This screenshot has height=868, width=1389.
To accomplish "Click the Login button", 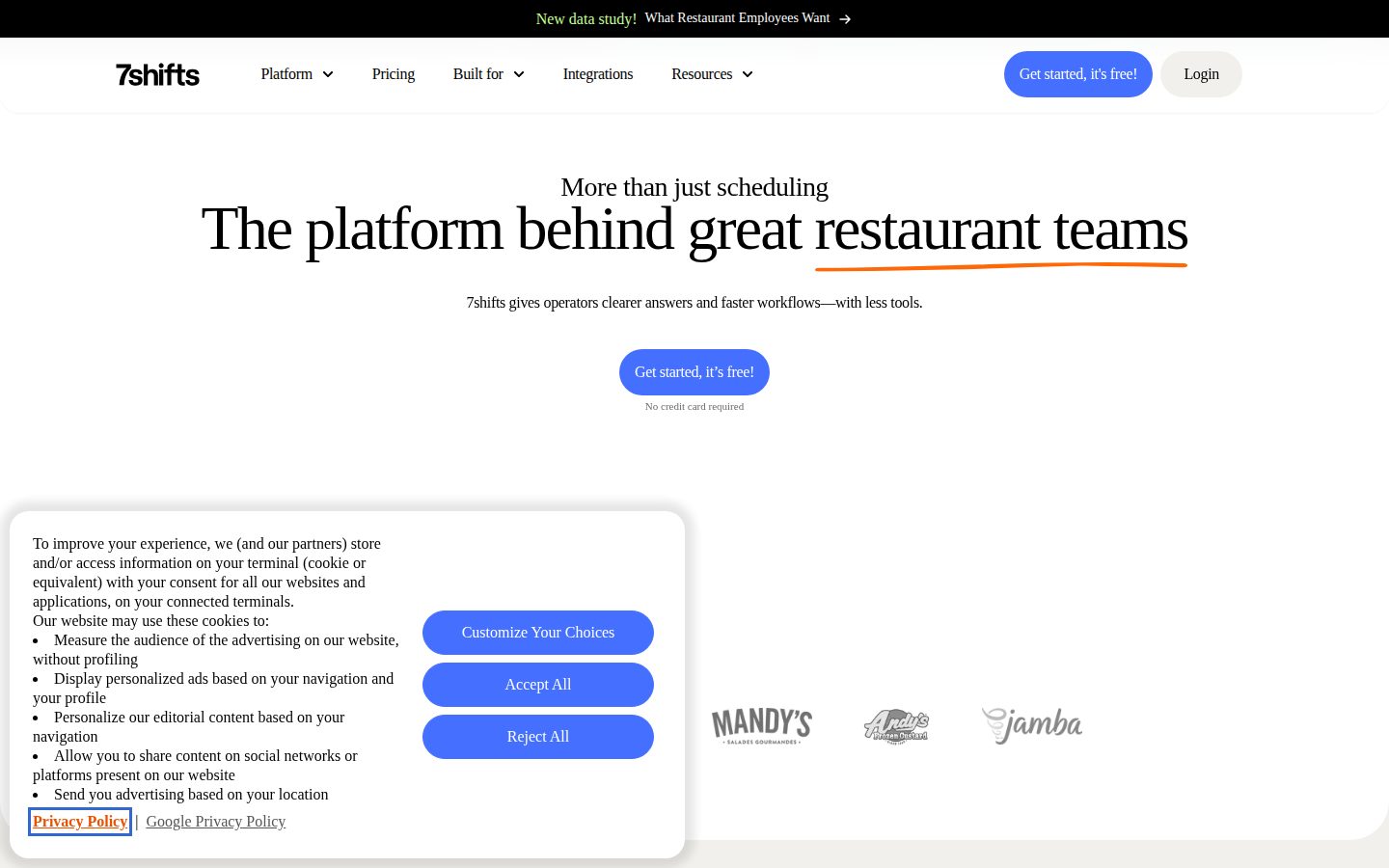I will pos(1201,74).
